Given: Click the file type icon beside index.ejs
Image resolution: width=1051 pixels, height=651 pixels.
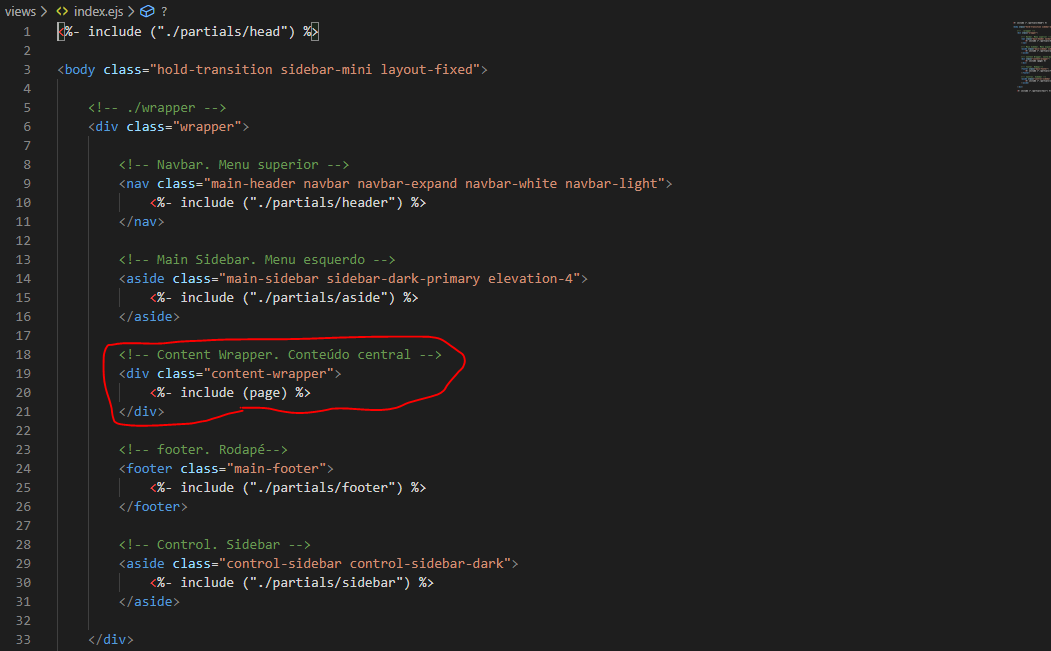Looking at the screenshot, I should pos(62,11).
